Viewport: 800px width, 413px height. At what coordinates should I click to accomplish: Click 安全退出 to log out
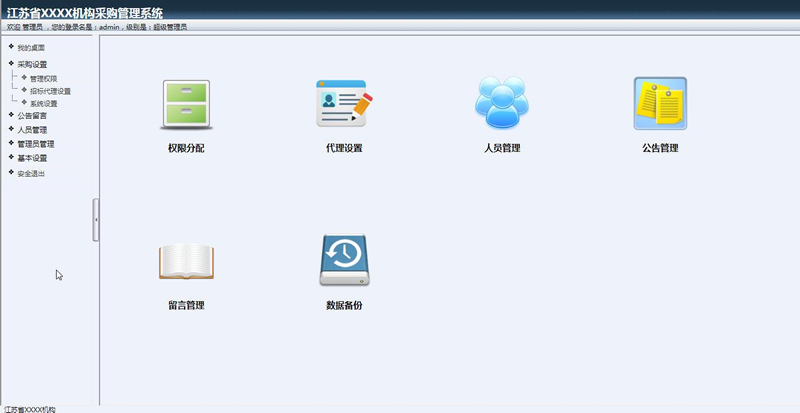[31, 174]
